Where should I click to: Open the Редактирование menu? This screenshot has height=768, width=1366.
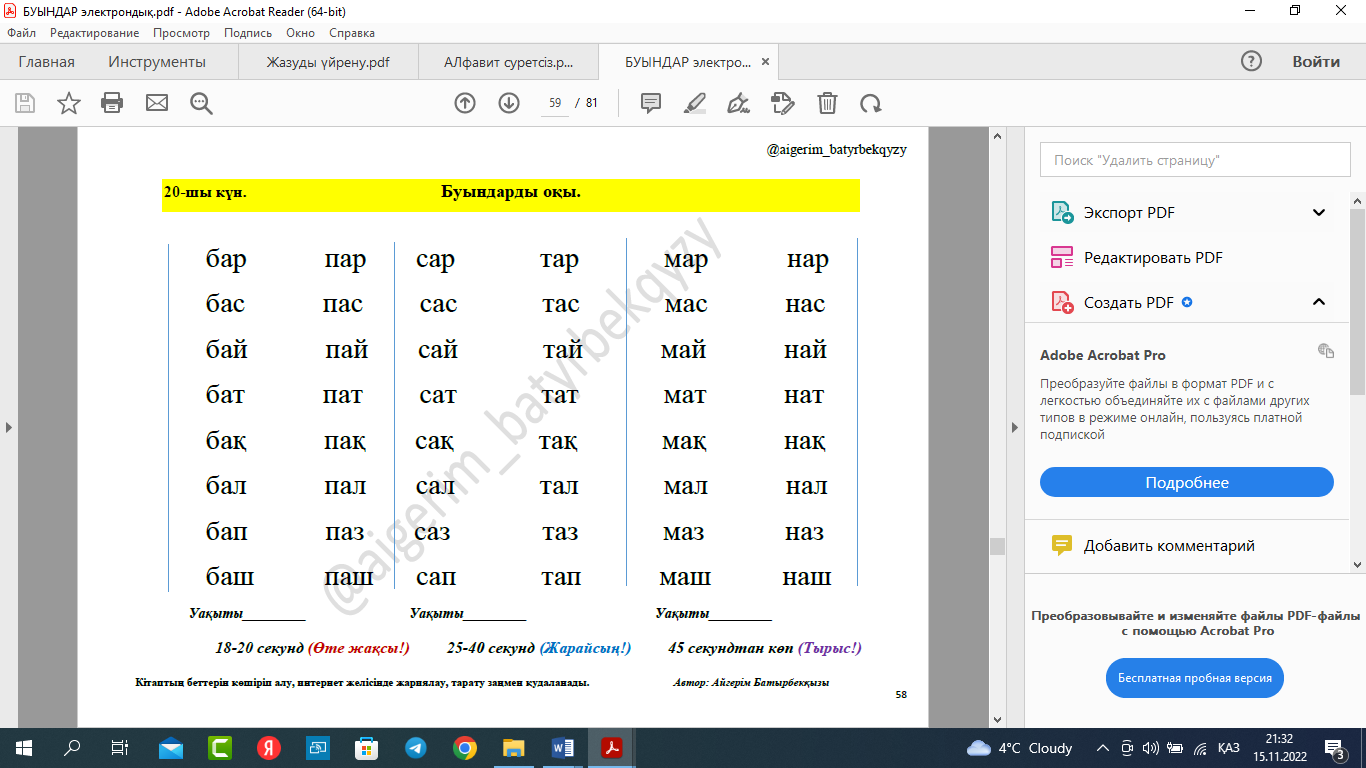94,33
